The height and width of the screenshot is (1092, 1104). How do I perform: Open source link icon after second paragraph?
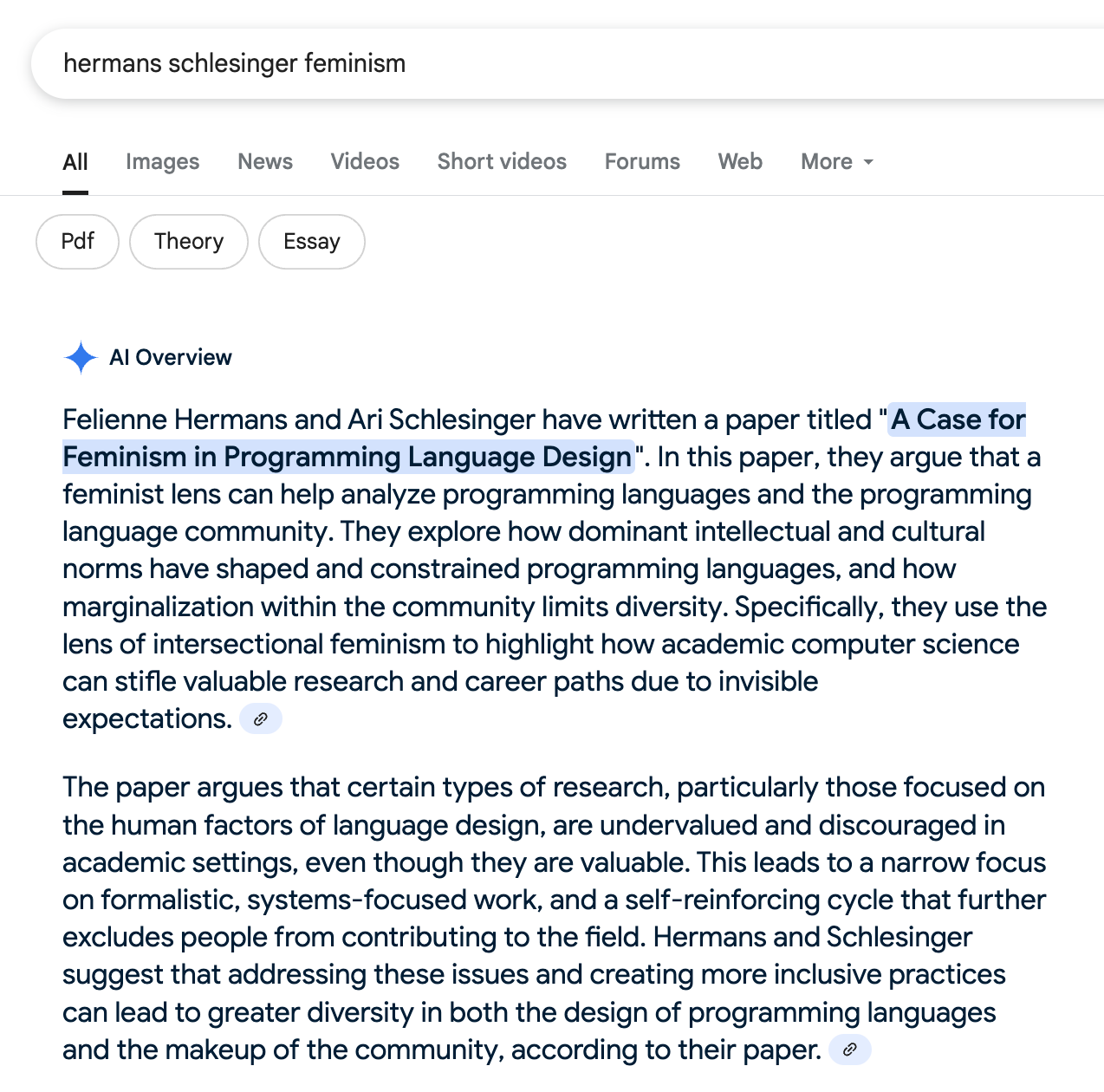(850, 1050)
